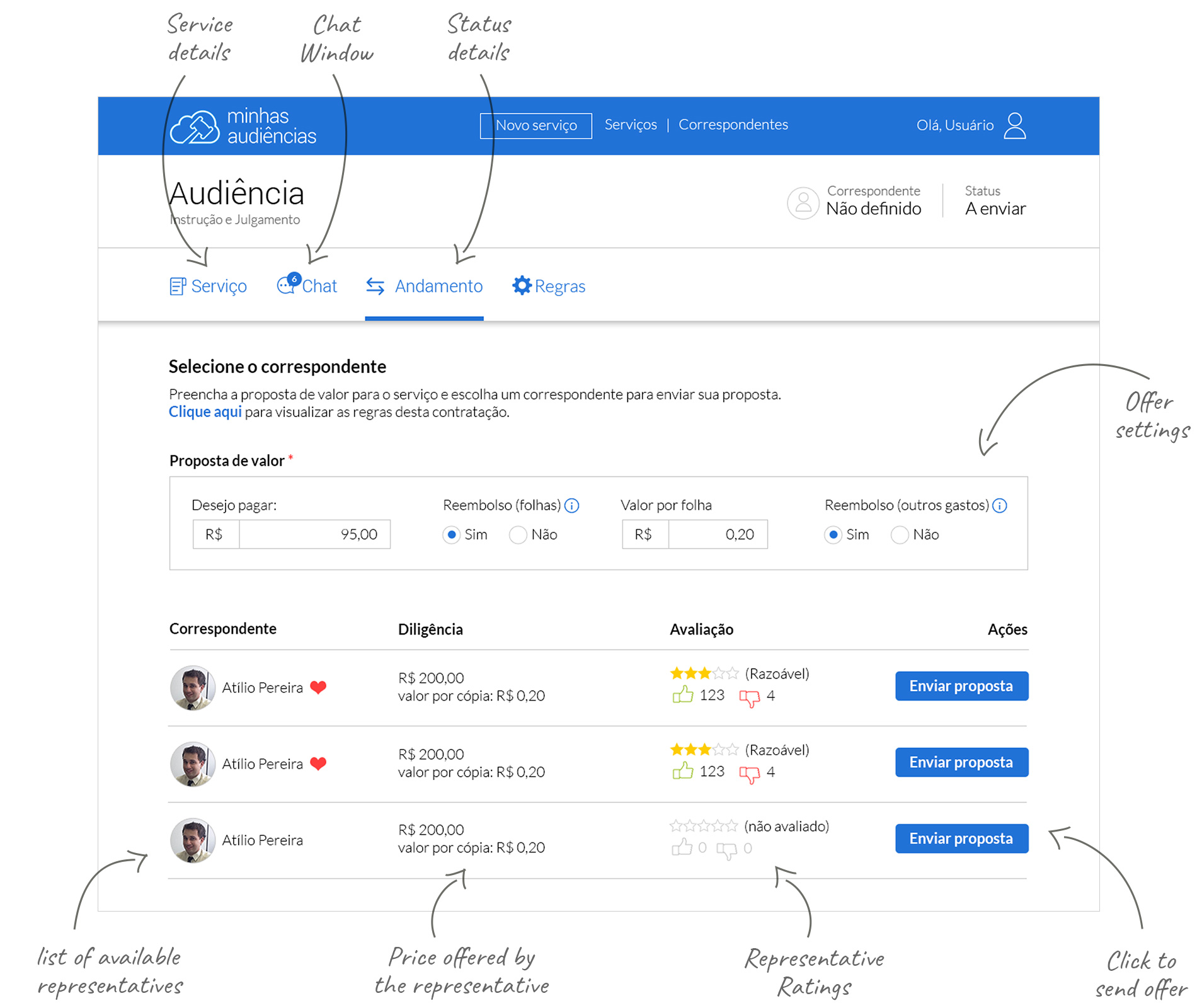This screenshot has width=1197, height=1008.
Task: Click the Reembolso (outros gastos) info icon
Action: pos(1000,505)
